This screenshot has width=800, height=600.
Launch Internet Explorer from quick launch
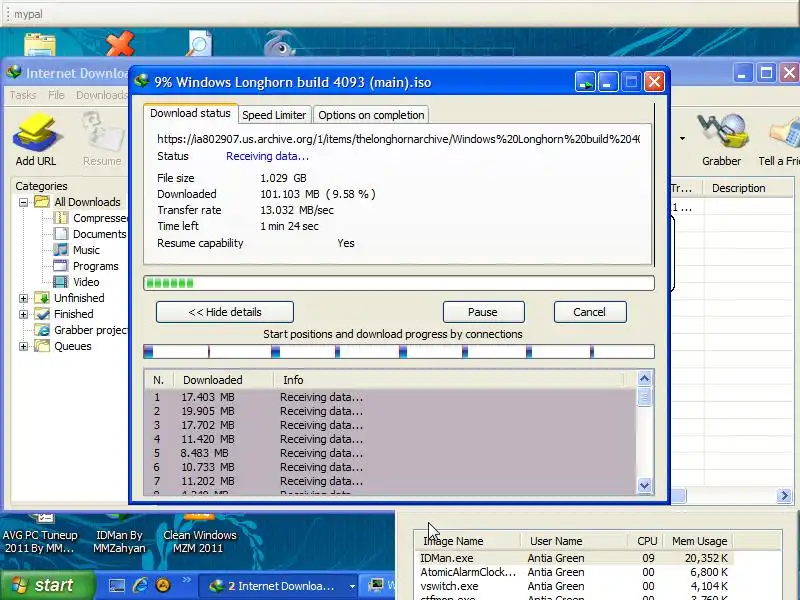[x=140, y=586]
